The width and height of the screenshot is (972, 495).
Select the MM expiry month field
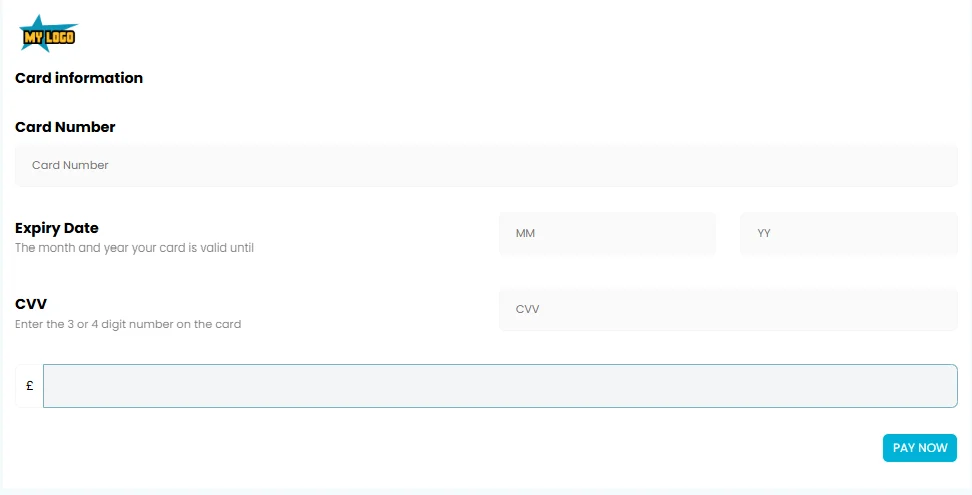pyautogui.click(x=607, y=233)
